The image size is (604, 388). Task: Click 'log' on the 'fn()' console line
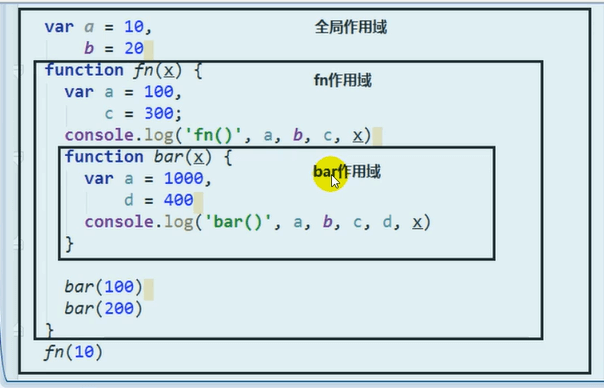tap(159, 136)
